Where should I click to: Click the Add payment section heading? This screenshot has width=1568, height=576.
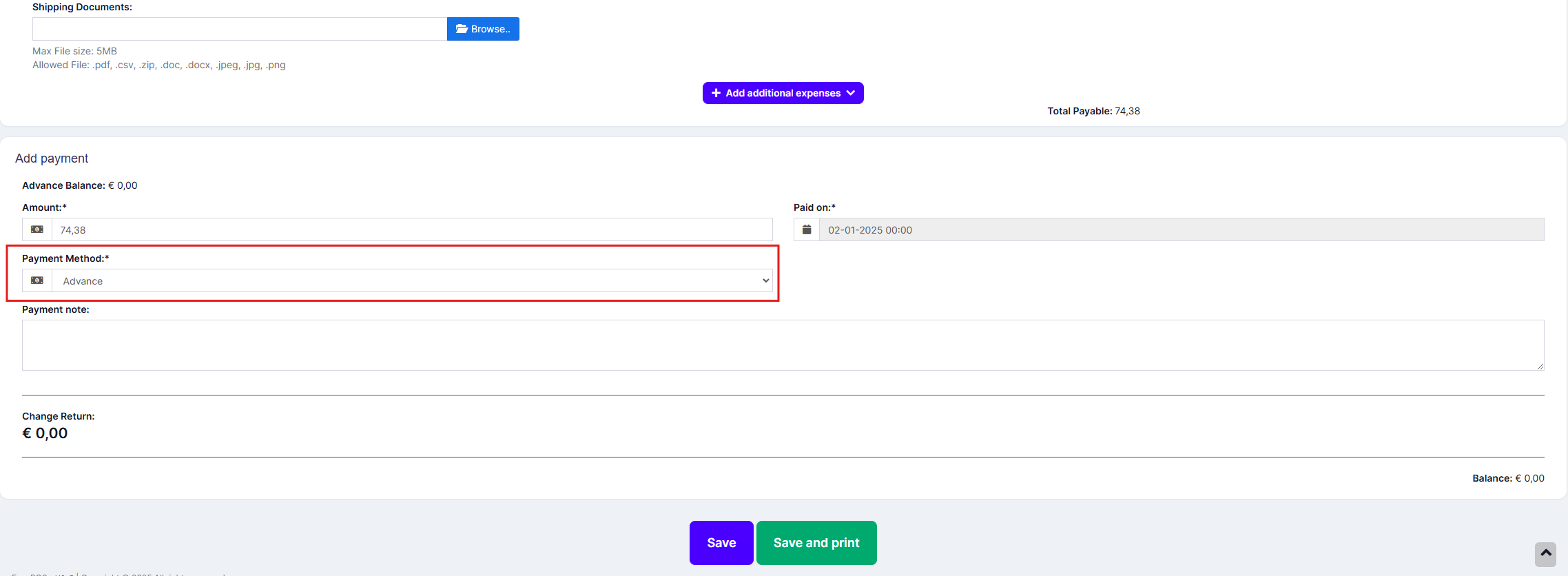tap(52, 158)
